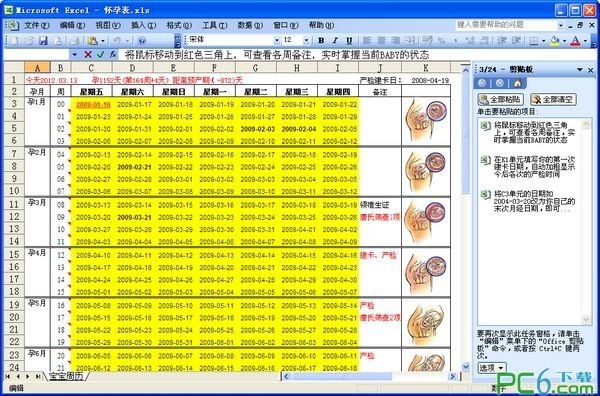
Task: Open the 数据 menu
Action: pyautogui.click(x=250, y=25)
